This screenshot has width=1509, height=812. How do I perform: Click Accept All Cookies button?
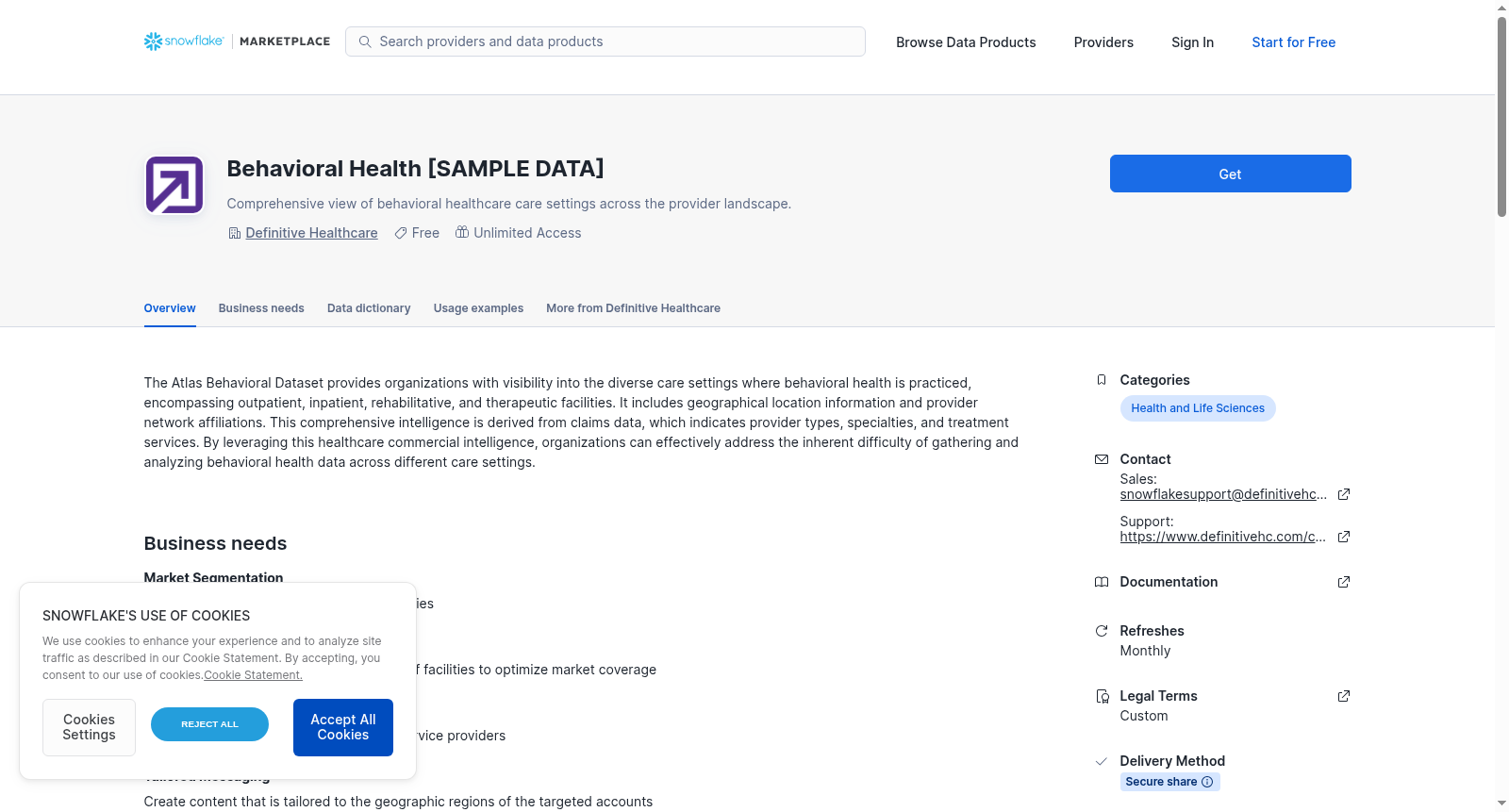343,727
